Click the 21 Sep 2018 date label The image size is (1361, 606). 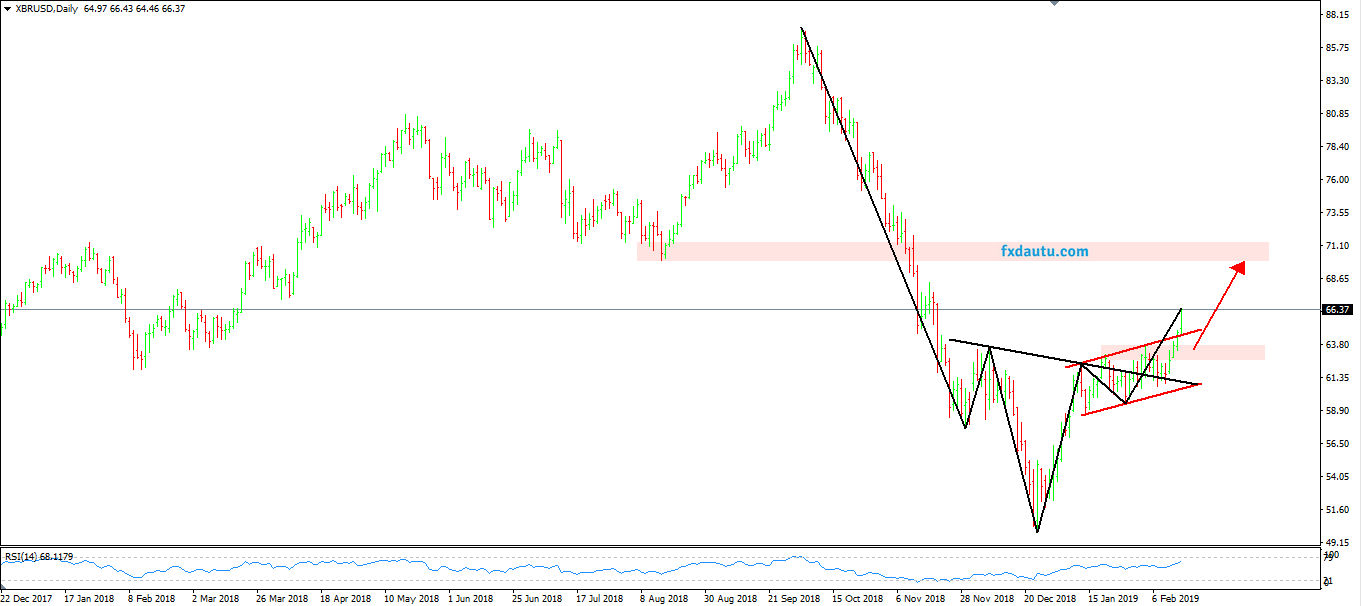coord(793,598)
